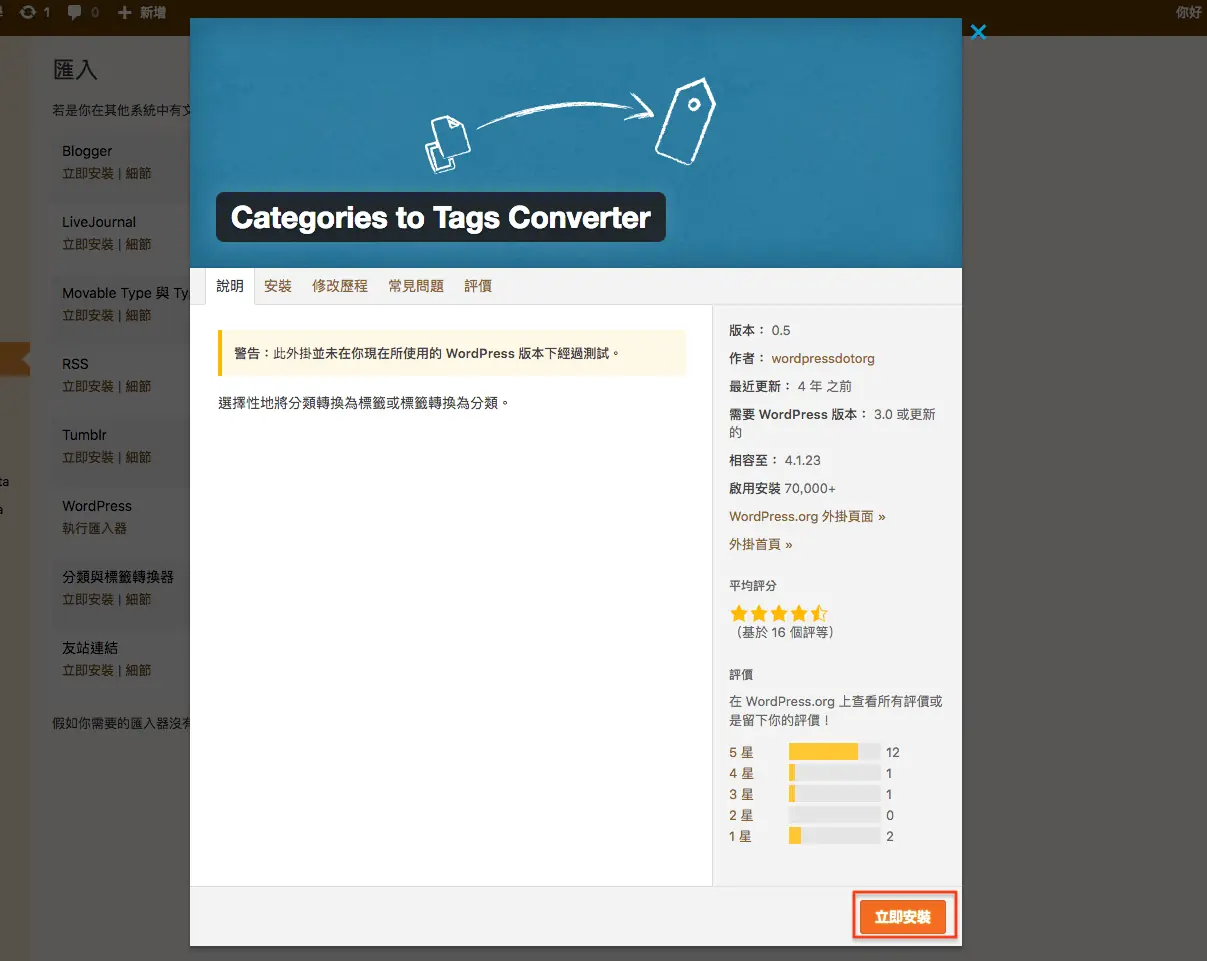Click the 你好 greeting in admin bar

(x=1189, y=13)
